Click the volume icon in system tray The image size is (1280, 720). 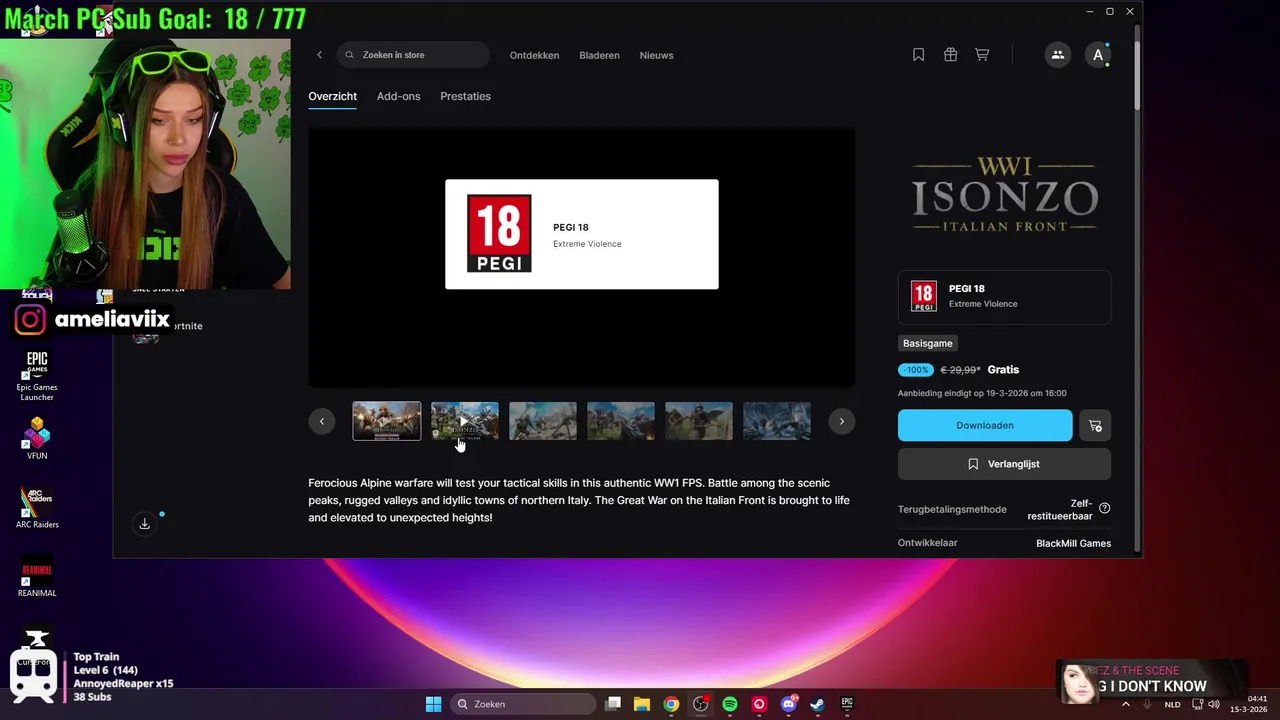coord(1212,704)
